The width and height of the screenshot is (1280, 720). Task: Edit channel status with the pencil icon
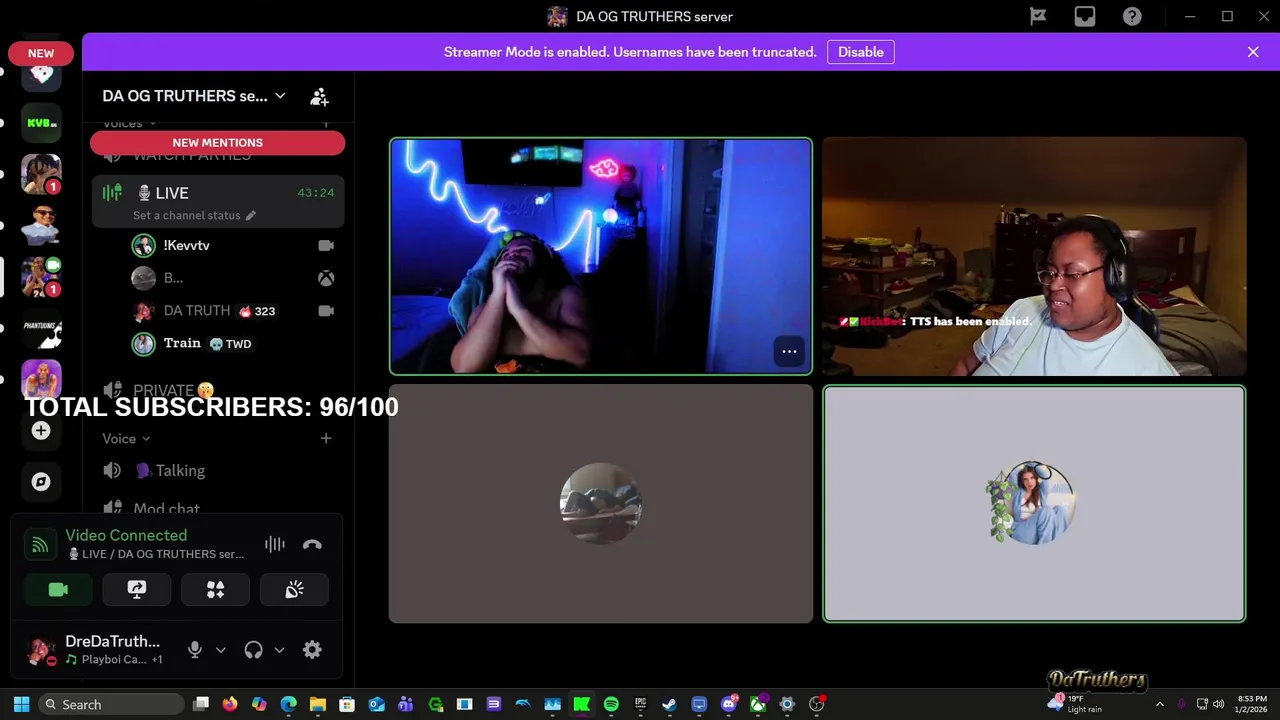coord(251,215)
